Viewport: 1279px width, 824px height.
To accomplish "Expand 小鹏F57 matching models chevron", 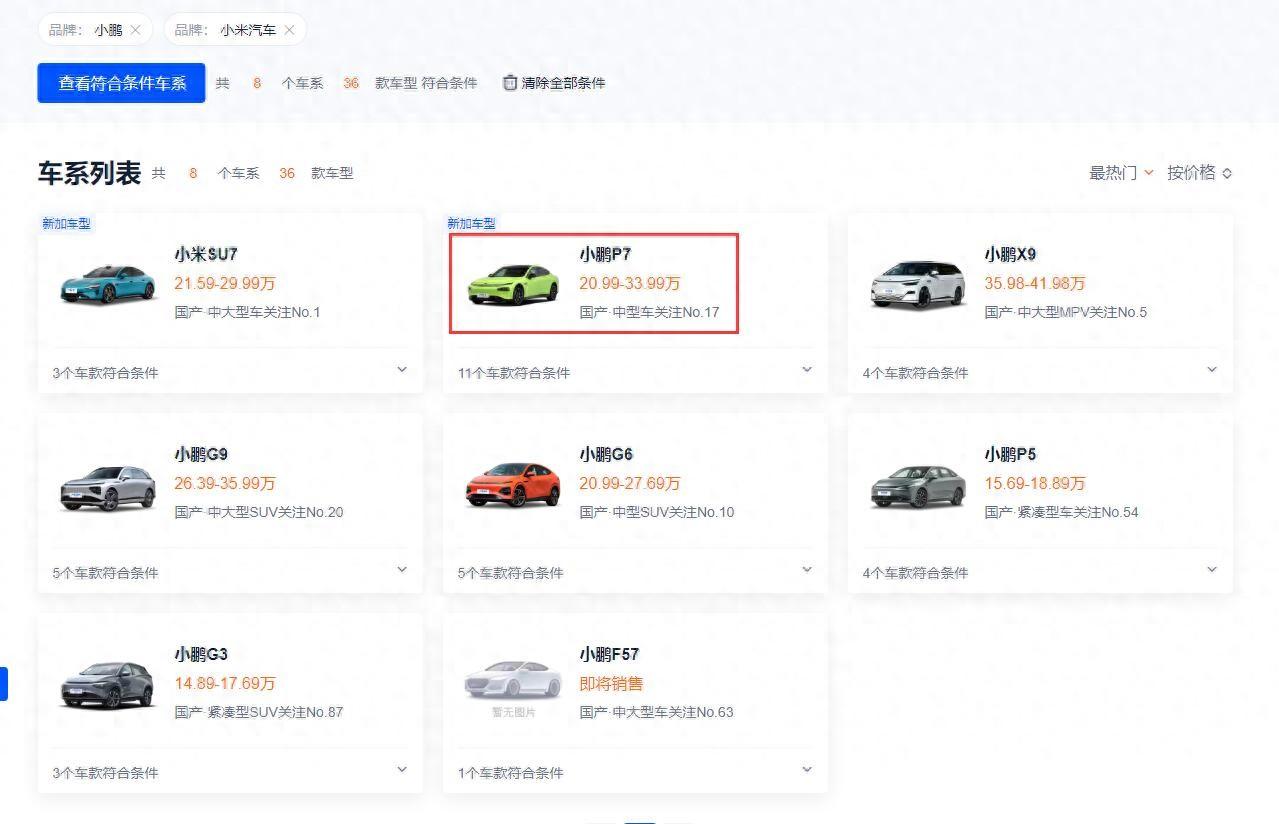I will [807, 769].
